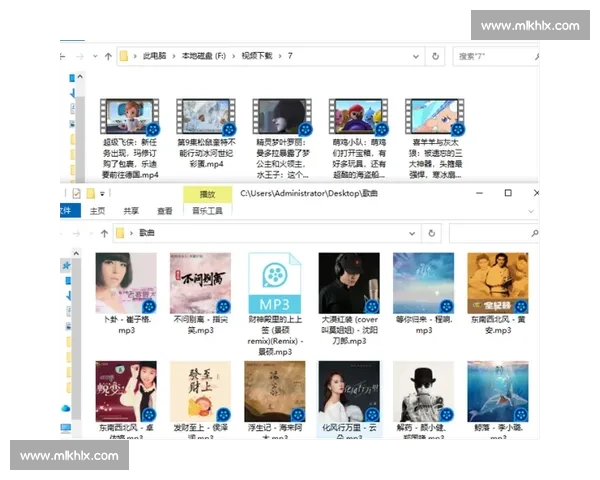Click the Properties quick access icon
The height and width of the screenshot is (480, 600).
click(x=76, y=193)
